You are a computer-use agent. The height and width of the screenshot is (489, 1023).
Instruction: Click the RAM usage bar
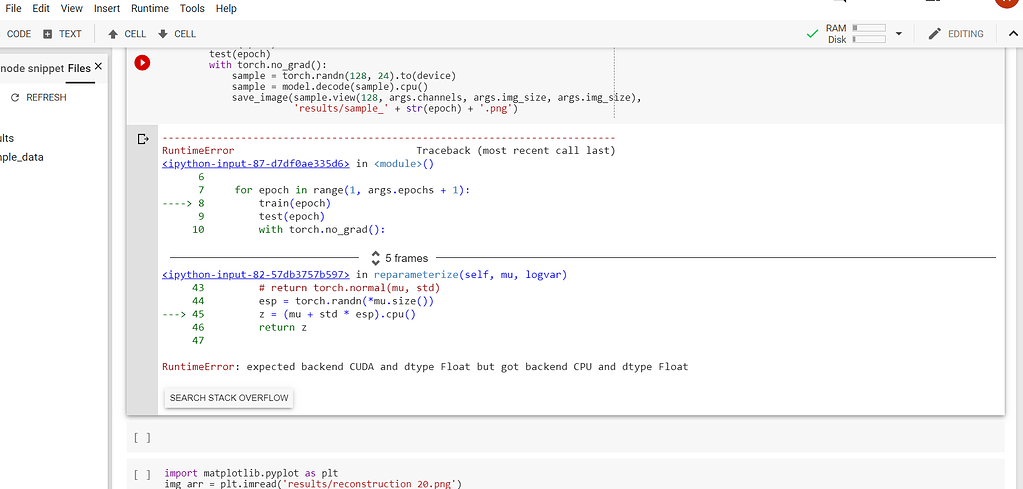point(868,28)
